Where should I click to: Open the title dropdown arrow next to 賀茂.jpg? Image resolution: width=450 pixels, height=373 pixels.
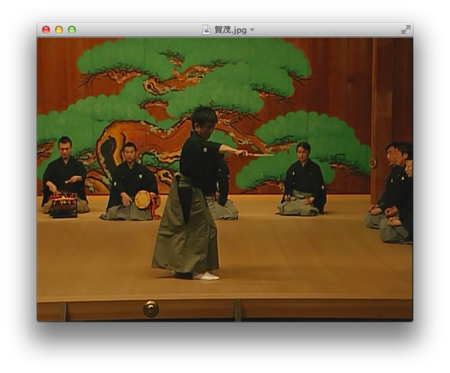[252, 30]
